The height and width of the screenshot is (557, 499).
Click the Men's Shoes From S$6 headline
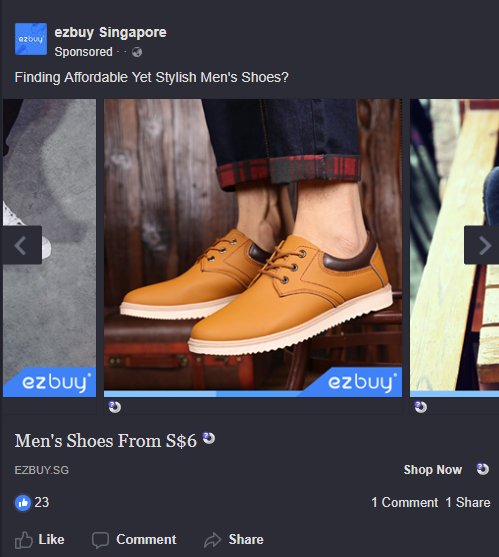tap(105, 441)
